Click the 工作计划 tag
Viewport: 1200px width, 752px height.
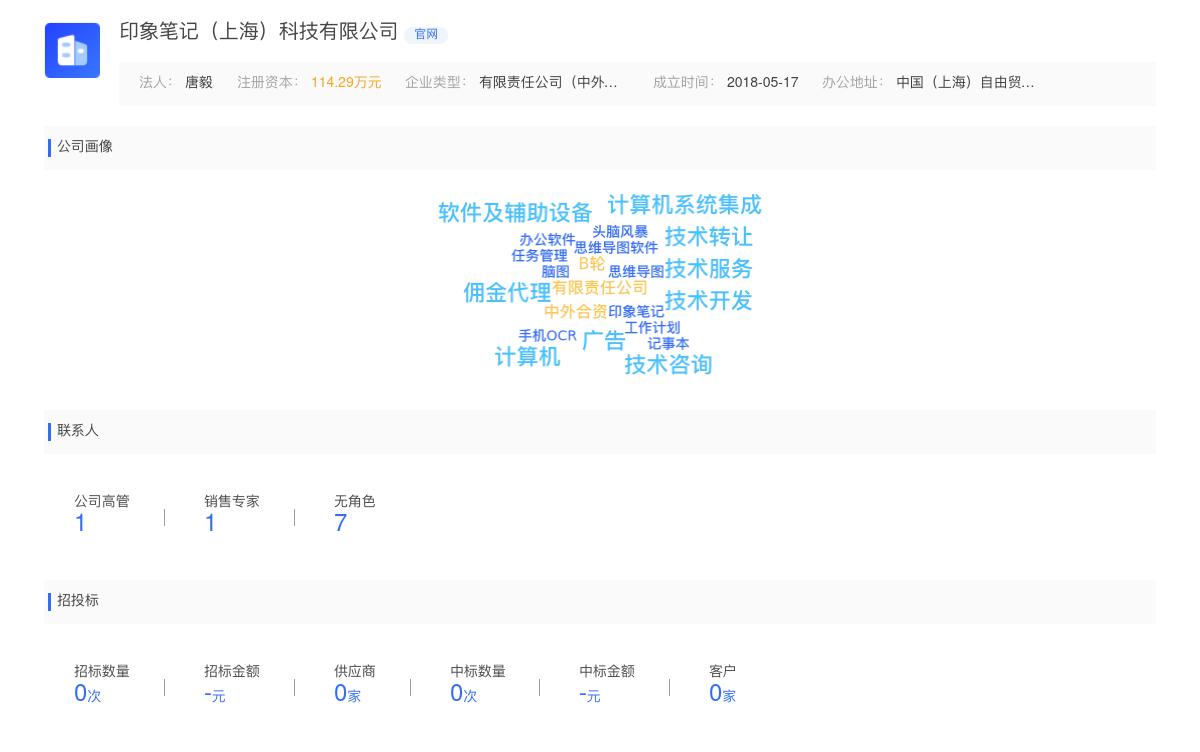coord(652,328)
